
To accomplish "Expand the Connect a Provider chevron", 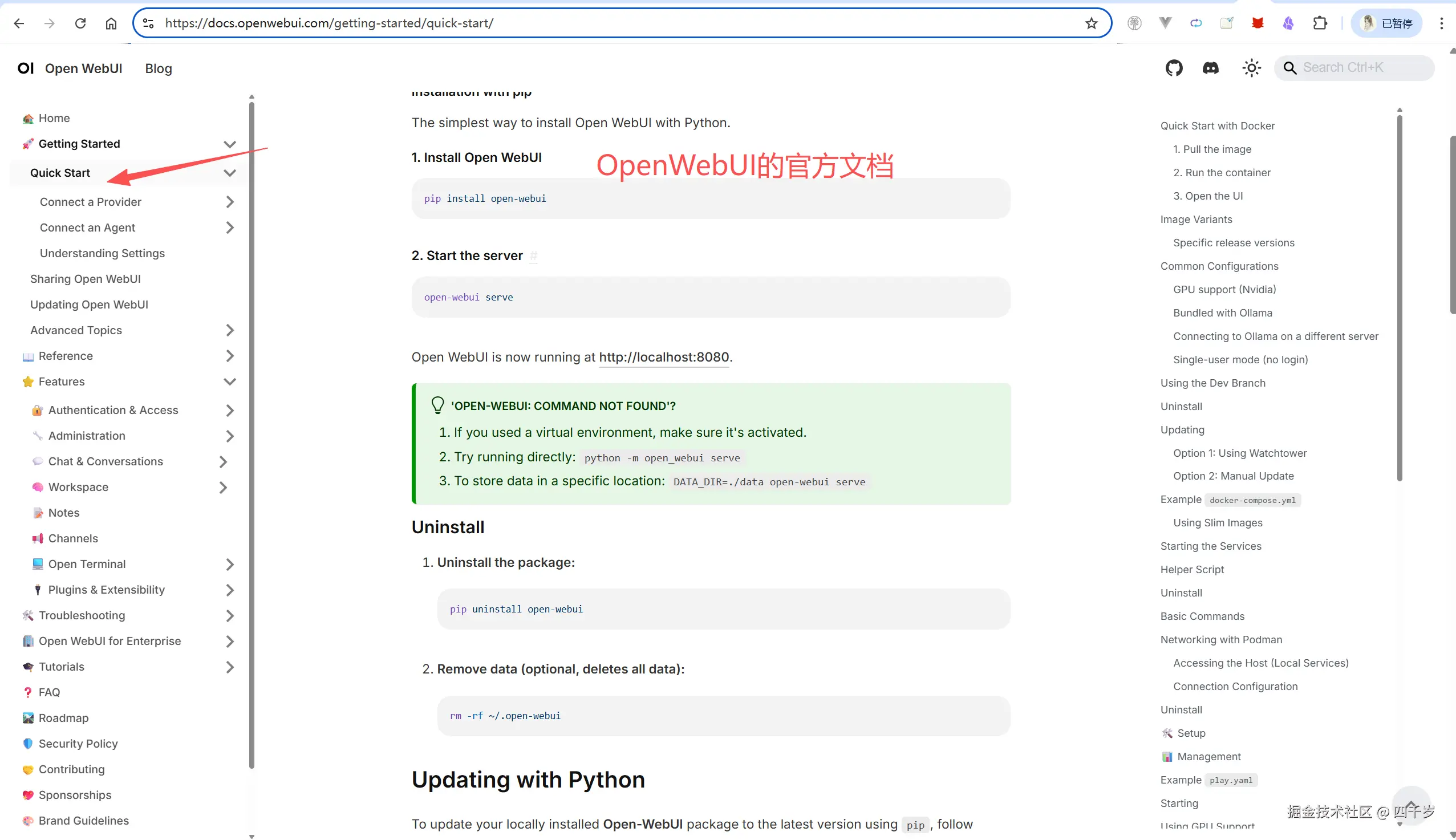I will coord(230,201).
